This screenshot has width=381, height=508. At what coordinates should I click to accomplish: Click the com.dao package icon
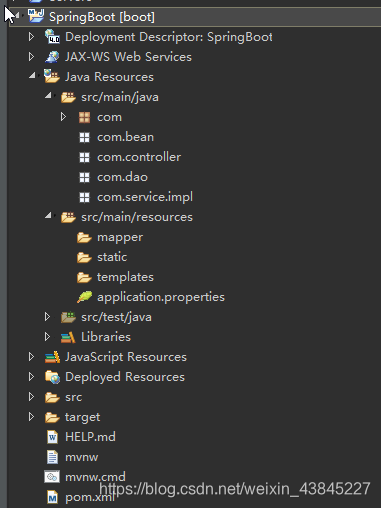coord(84,177)
